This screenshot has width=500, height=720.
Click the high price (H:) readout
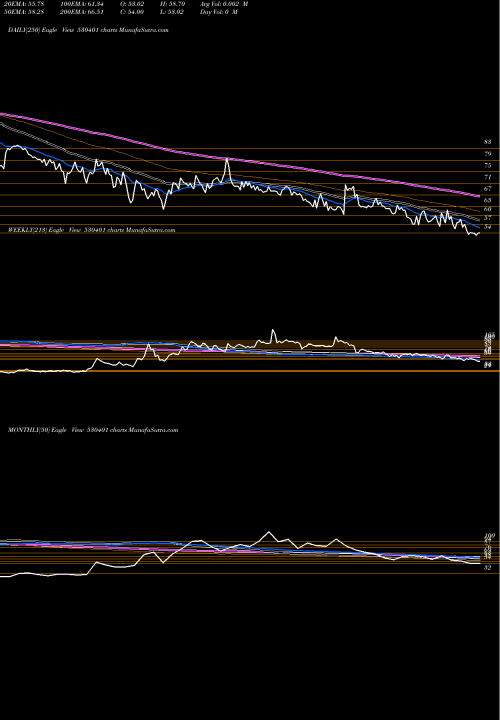pyautogui.click(x=173, y=4)
